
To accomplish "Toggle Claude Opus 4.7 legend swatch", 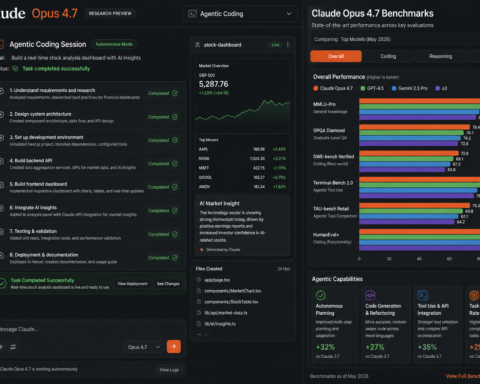I will point(315,88).
